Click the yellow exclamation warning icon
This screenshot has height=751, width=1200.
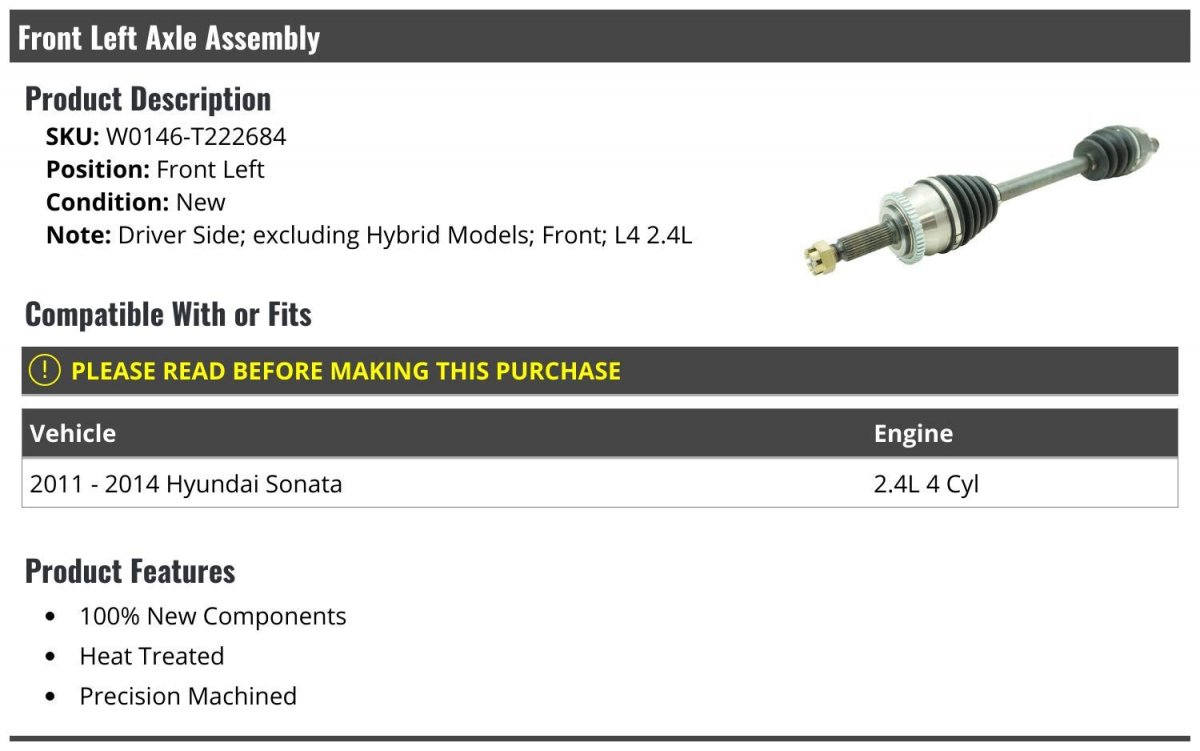tap(45, 371)
